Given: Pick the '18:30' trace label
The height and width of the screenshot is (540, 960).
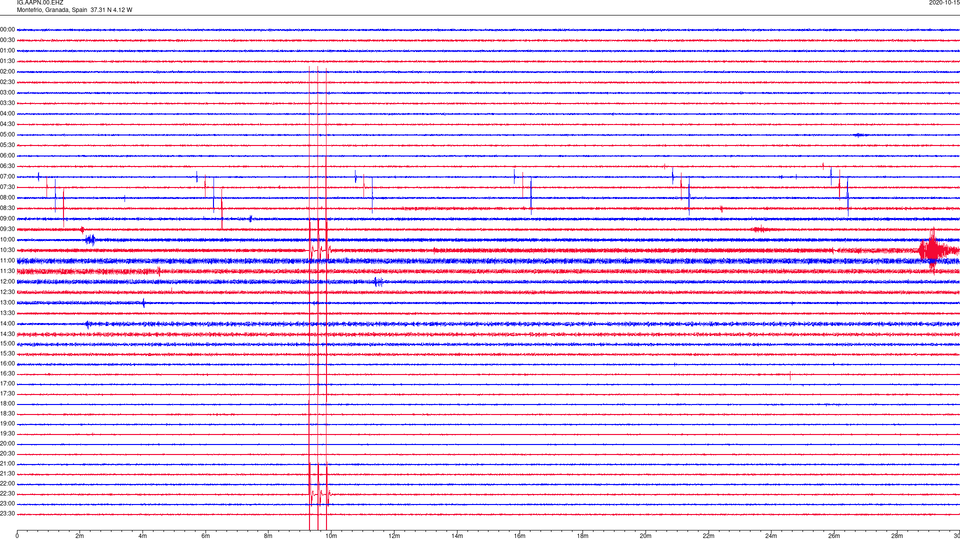Looking at the screenshot, I should click(x=7, y=414).
